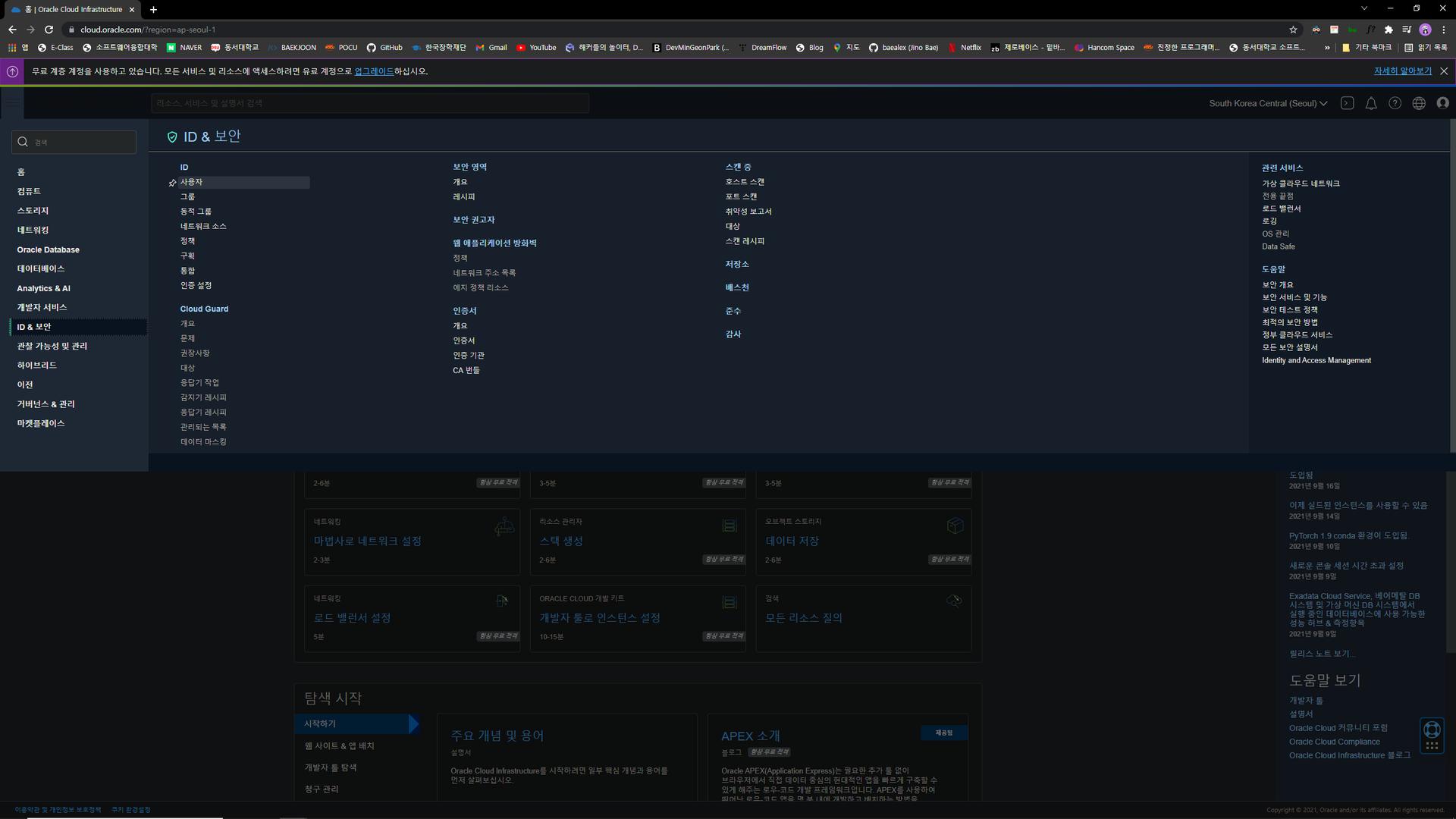Click the help question mark icon
Screen dimensions: 1456x819
coord(1395,103)
